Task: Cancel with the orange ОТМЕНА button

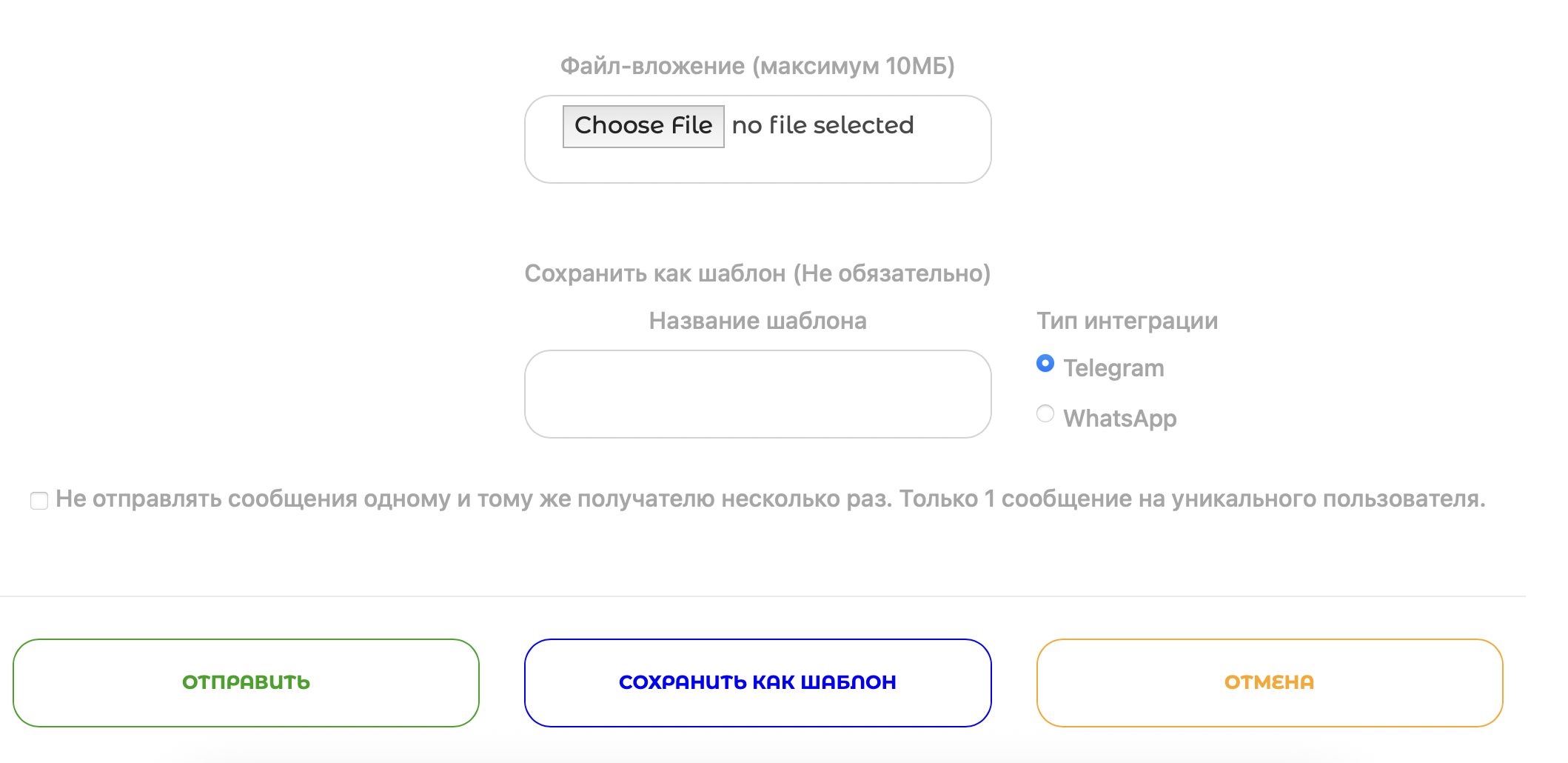Action: 1269,682
